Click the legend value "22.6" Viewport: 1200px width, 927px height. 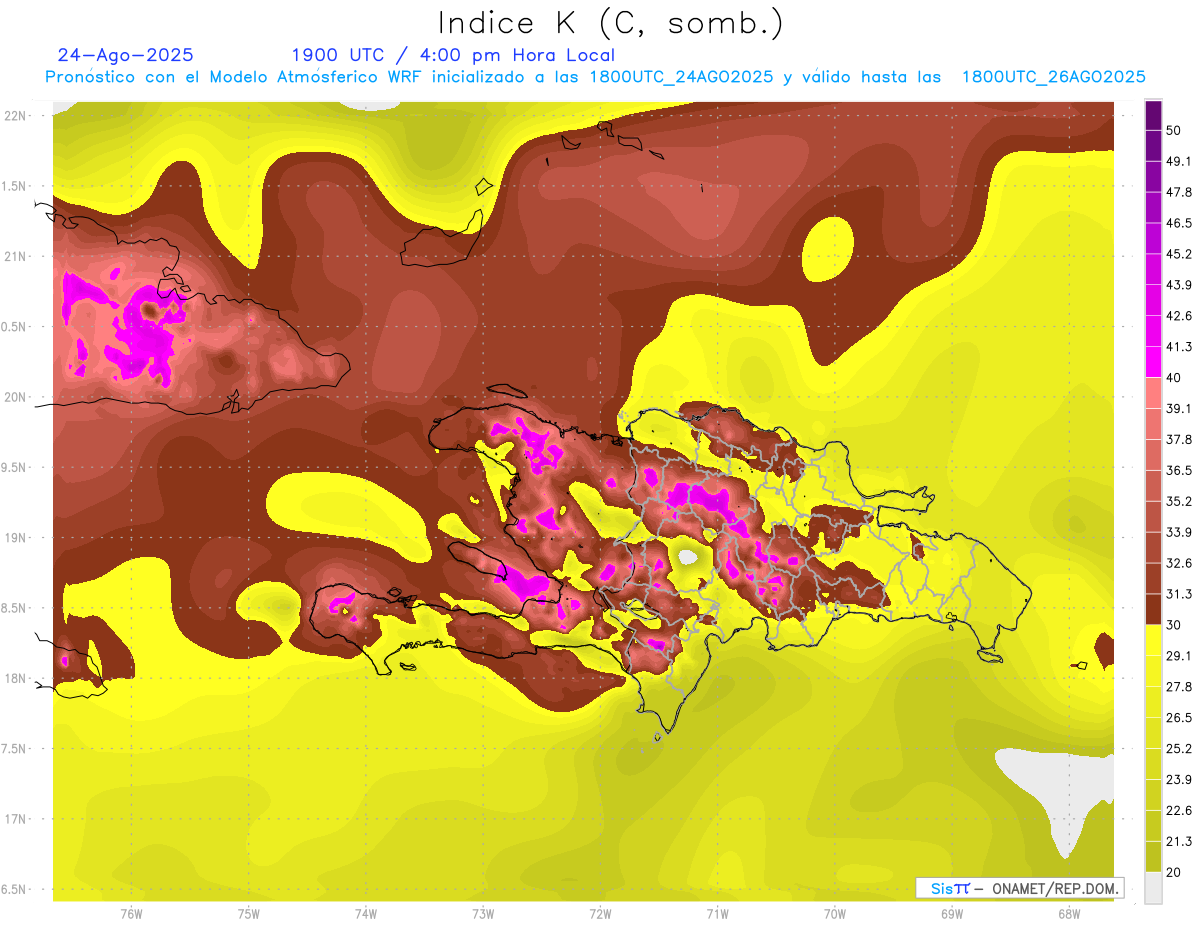[x=1179, y=811]
